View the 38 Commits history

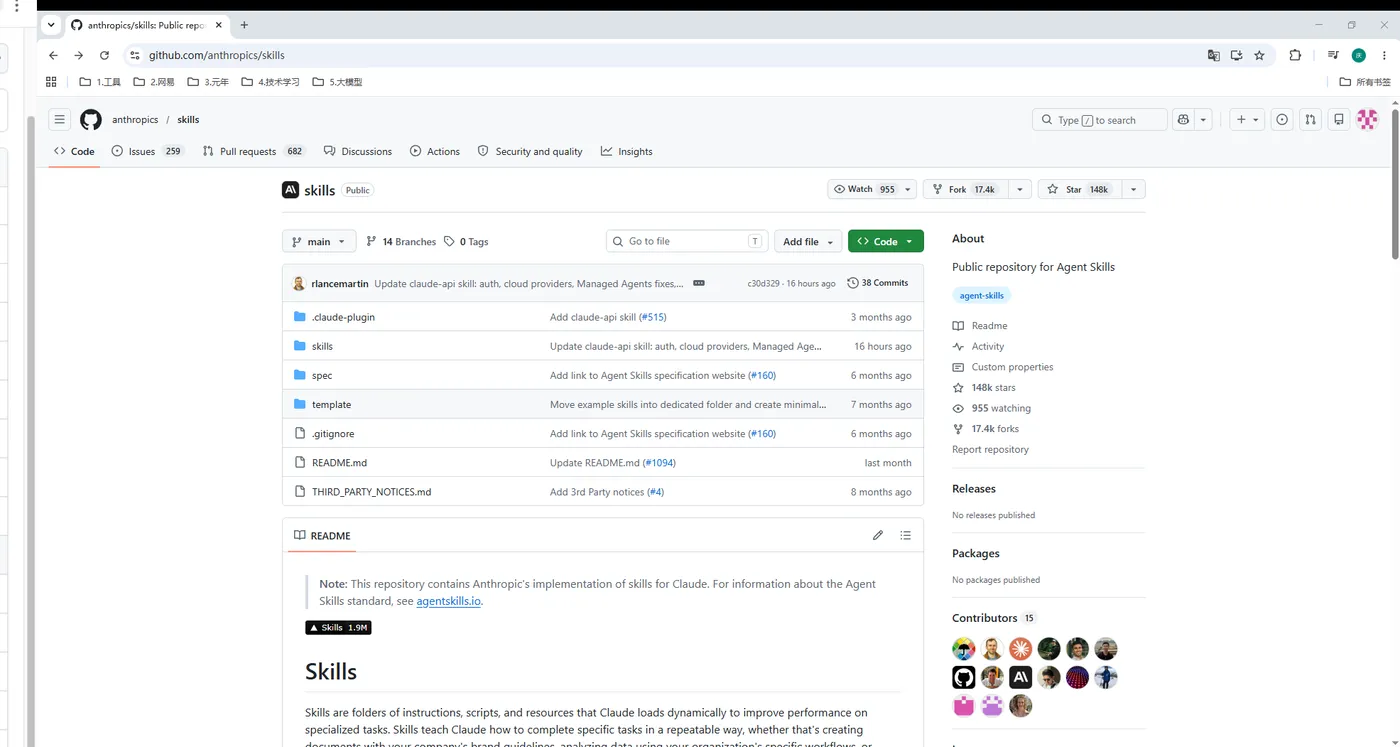[878, 283]
